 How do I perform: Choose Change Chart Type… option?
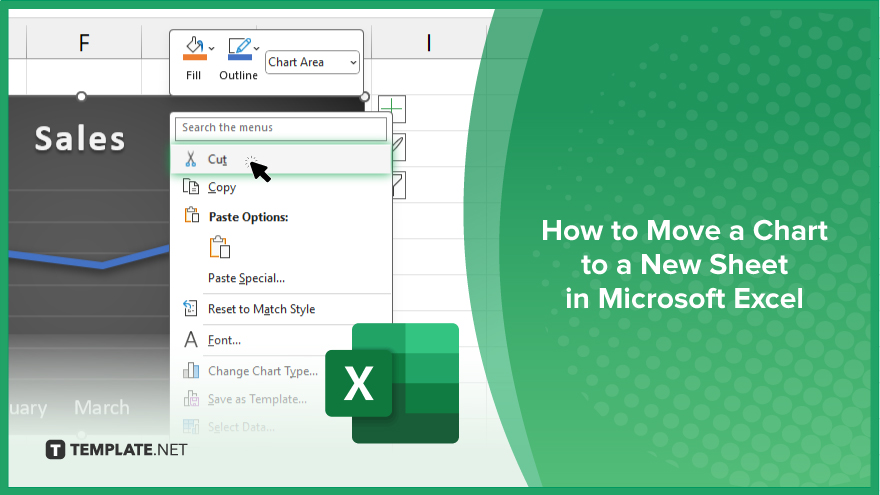(x=263, y=371)
